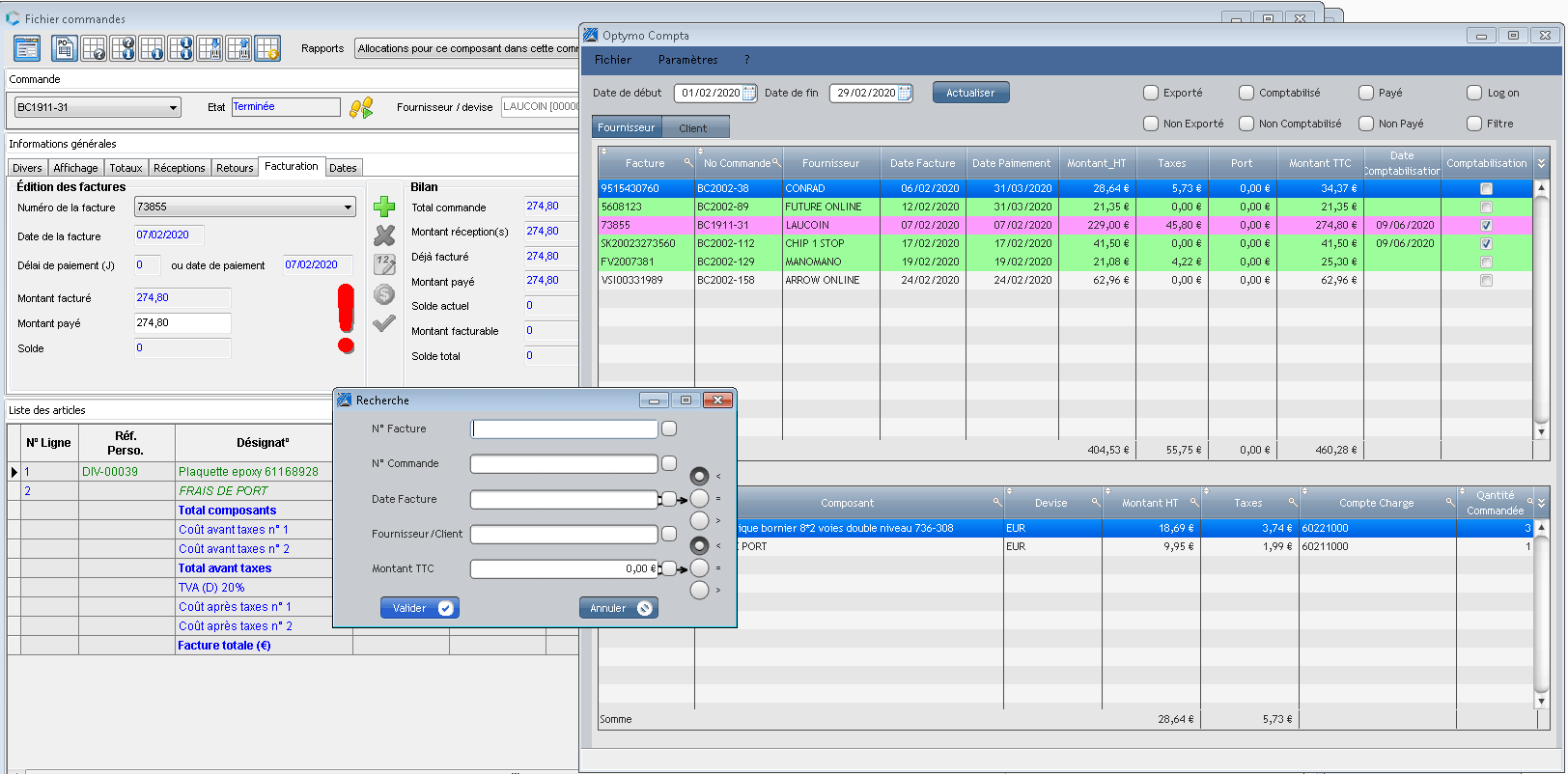Image resolution: width=1568 pixels, height=774 pixels.
Task: Open the Allocations reports dropdown
Action: click(467, 48)
